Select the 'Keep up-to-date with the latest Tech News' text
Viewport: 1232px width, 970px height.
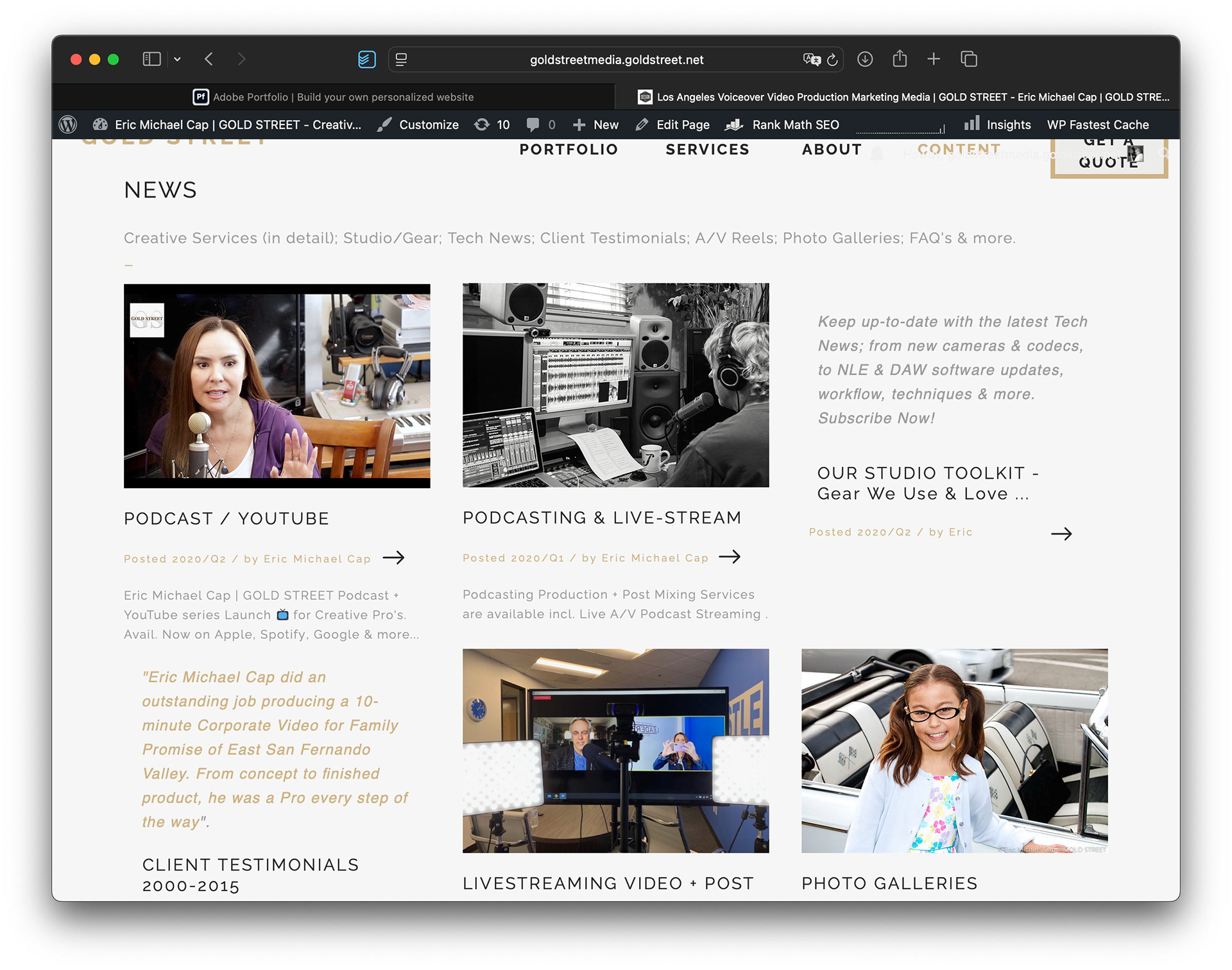(x=952, y=370)
